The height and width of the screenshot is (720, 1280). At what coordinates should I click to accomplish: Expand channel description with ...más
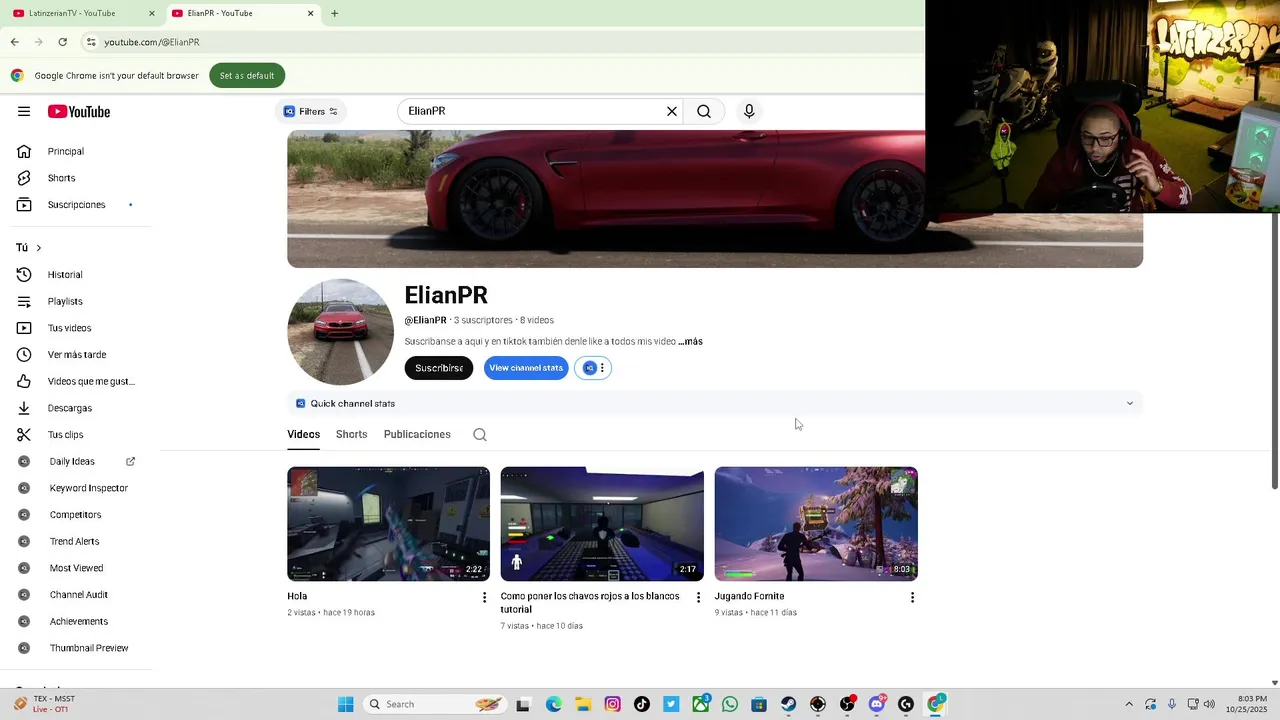coord(690,341)
